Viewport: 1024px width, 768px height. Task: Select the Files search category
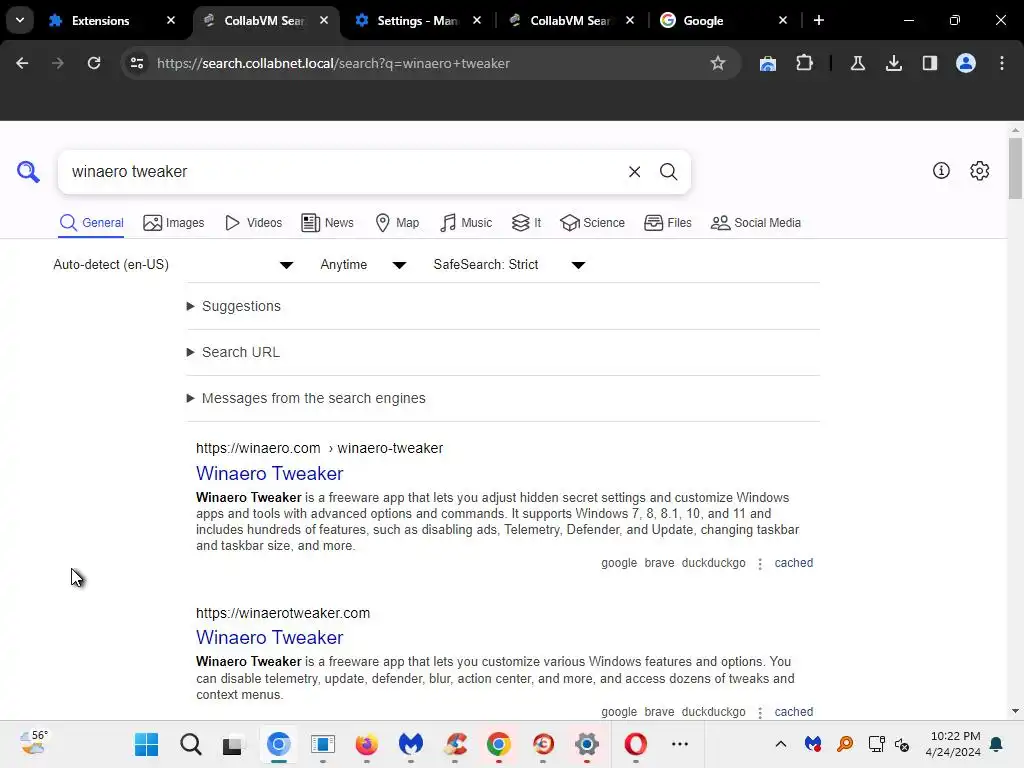tap(667, 223)
